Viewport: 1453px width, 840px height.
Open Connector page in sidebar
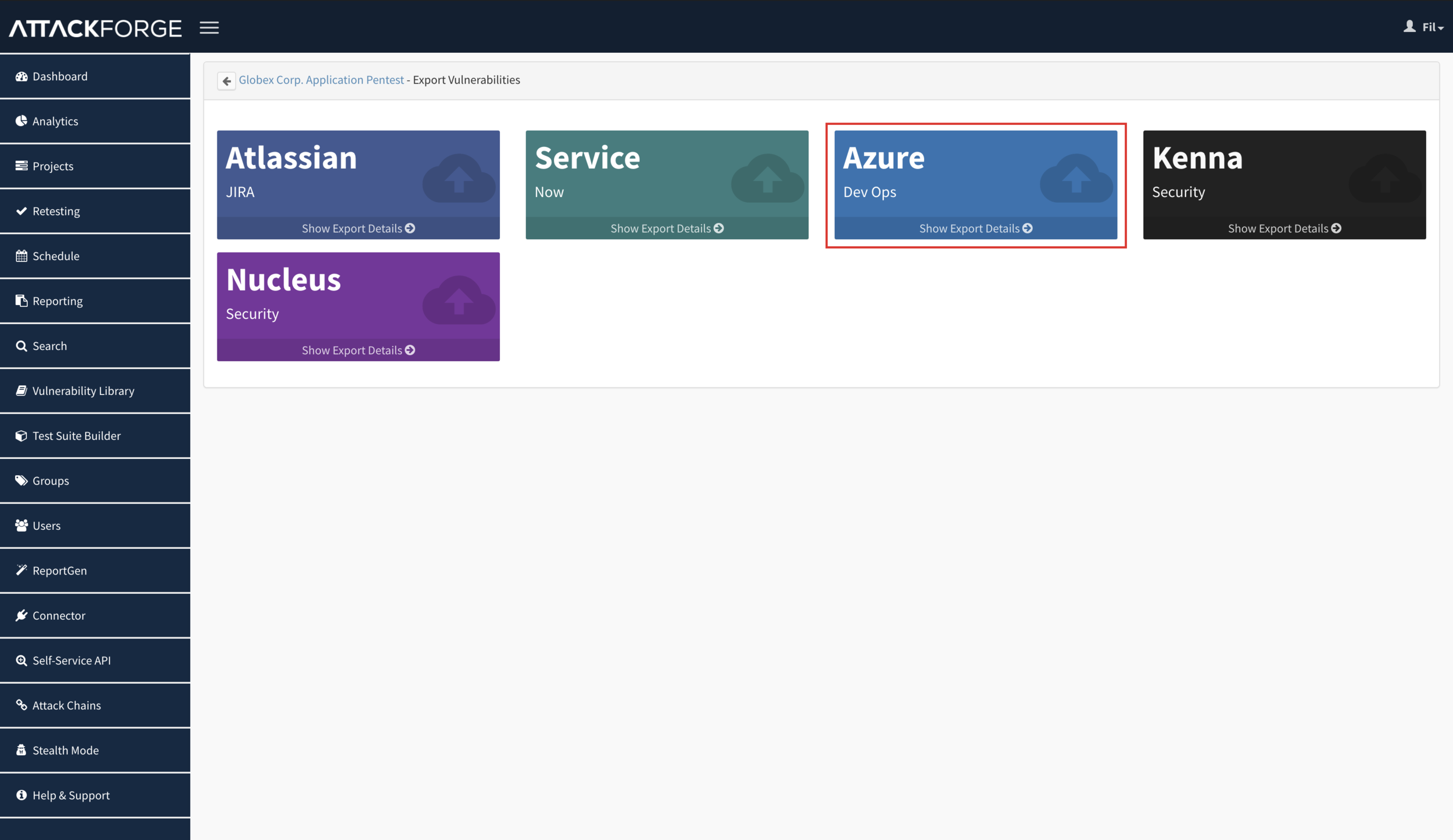point(95,615)
